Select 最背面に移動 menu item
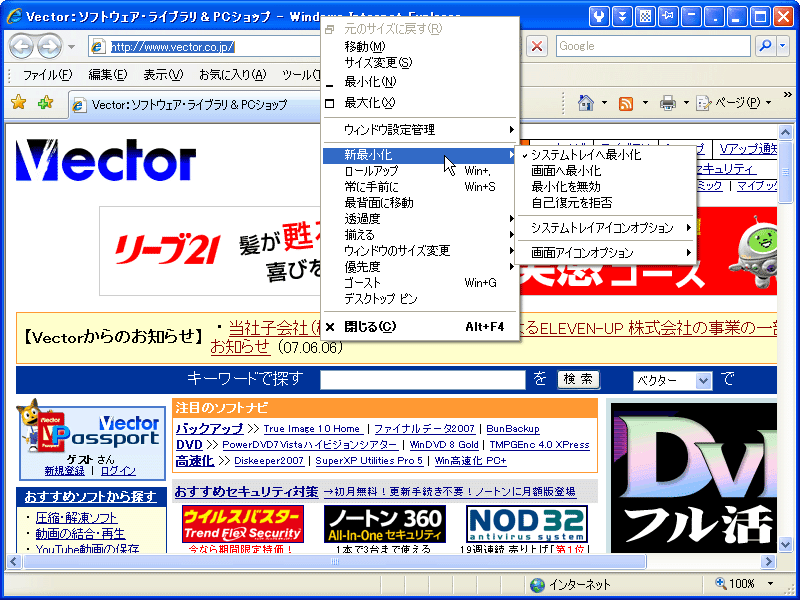 click(420, 203)
